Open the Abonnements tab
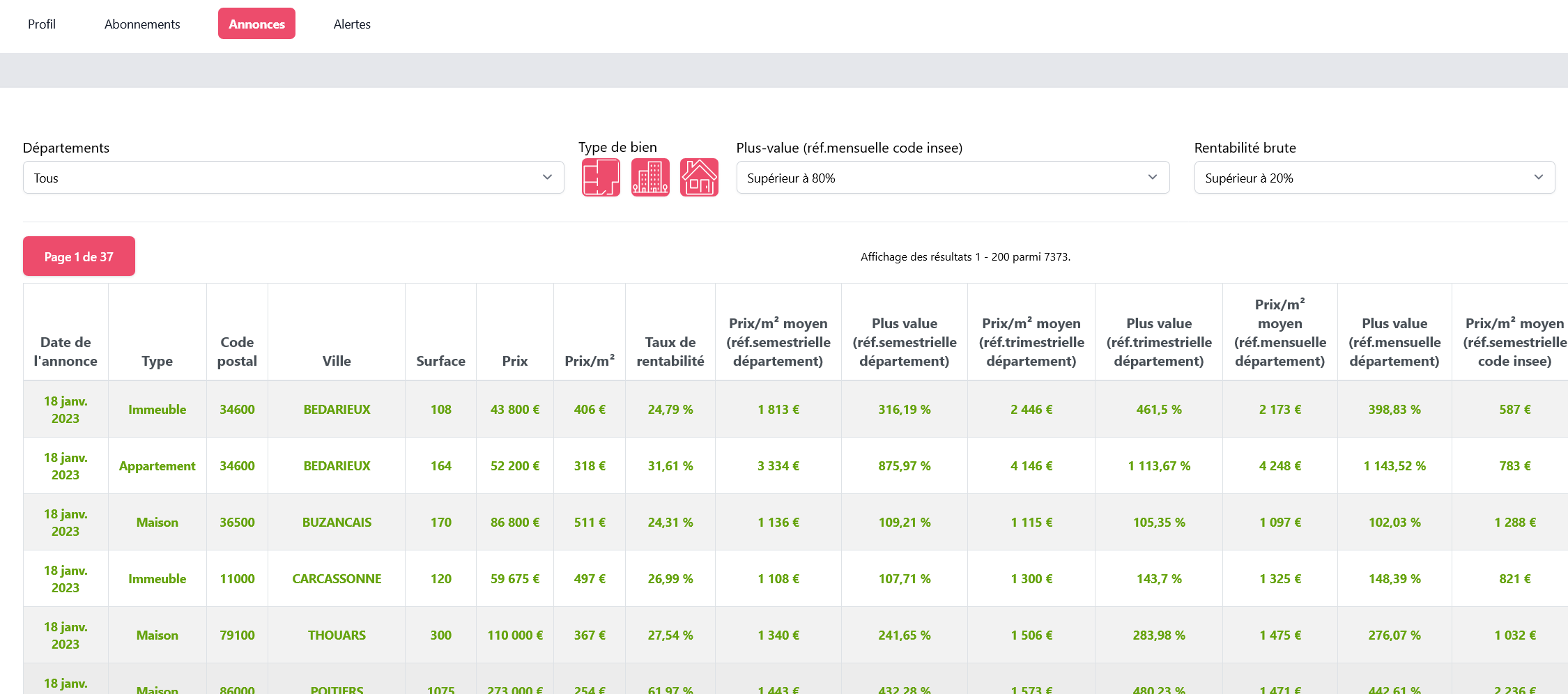1568x694 pixels. click(142, 24)
